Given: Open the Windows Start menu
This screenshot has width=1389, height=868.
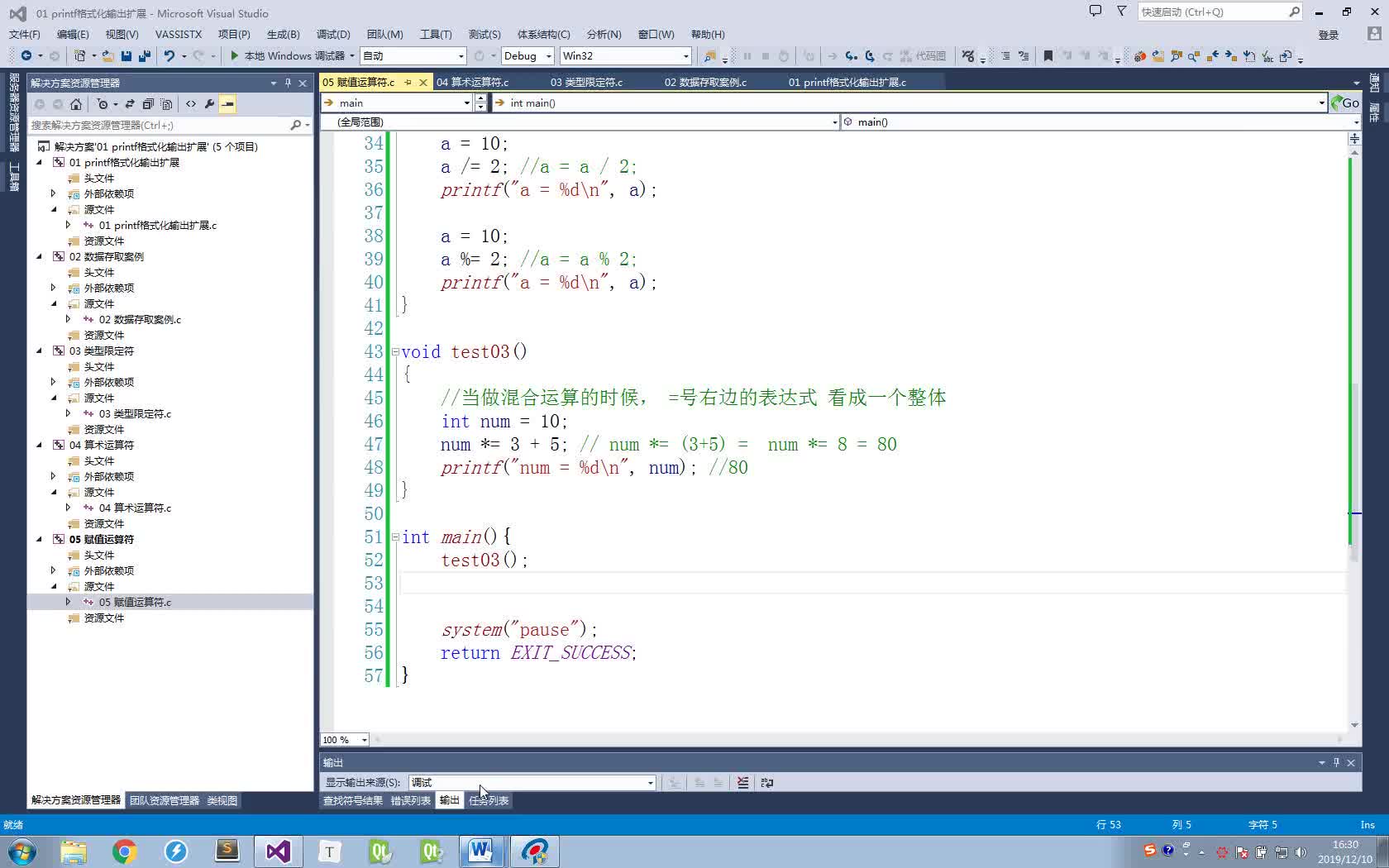Looking at the screenshot, I should point(22,851).
